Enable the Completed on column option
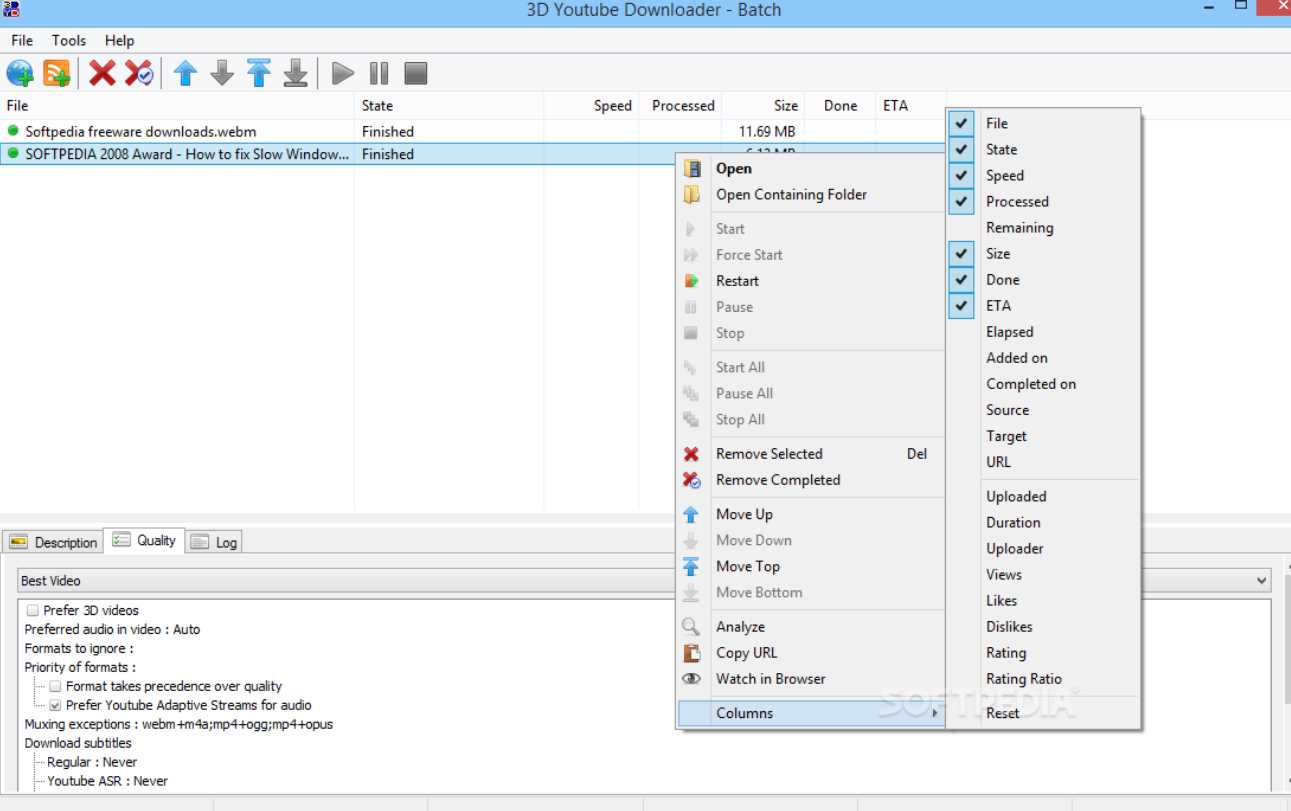Screen dimensions: 1291x811 click(1031, 383)
